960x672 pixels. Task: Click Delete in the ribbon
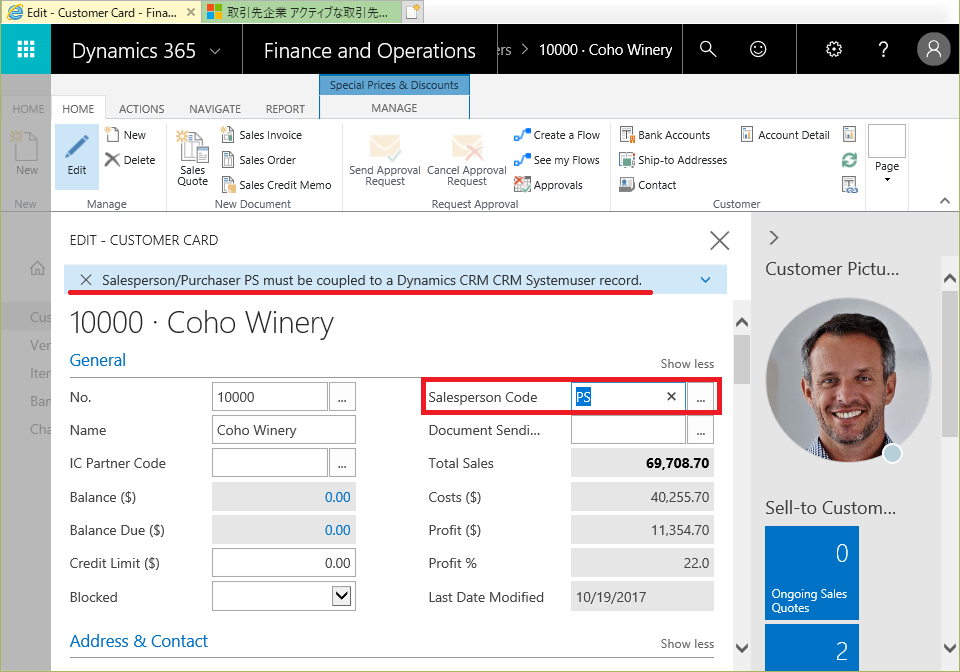pos(130,160)
